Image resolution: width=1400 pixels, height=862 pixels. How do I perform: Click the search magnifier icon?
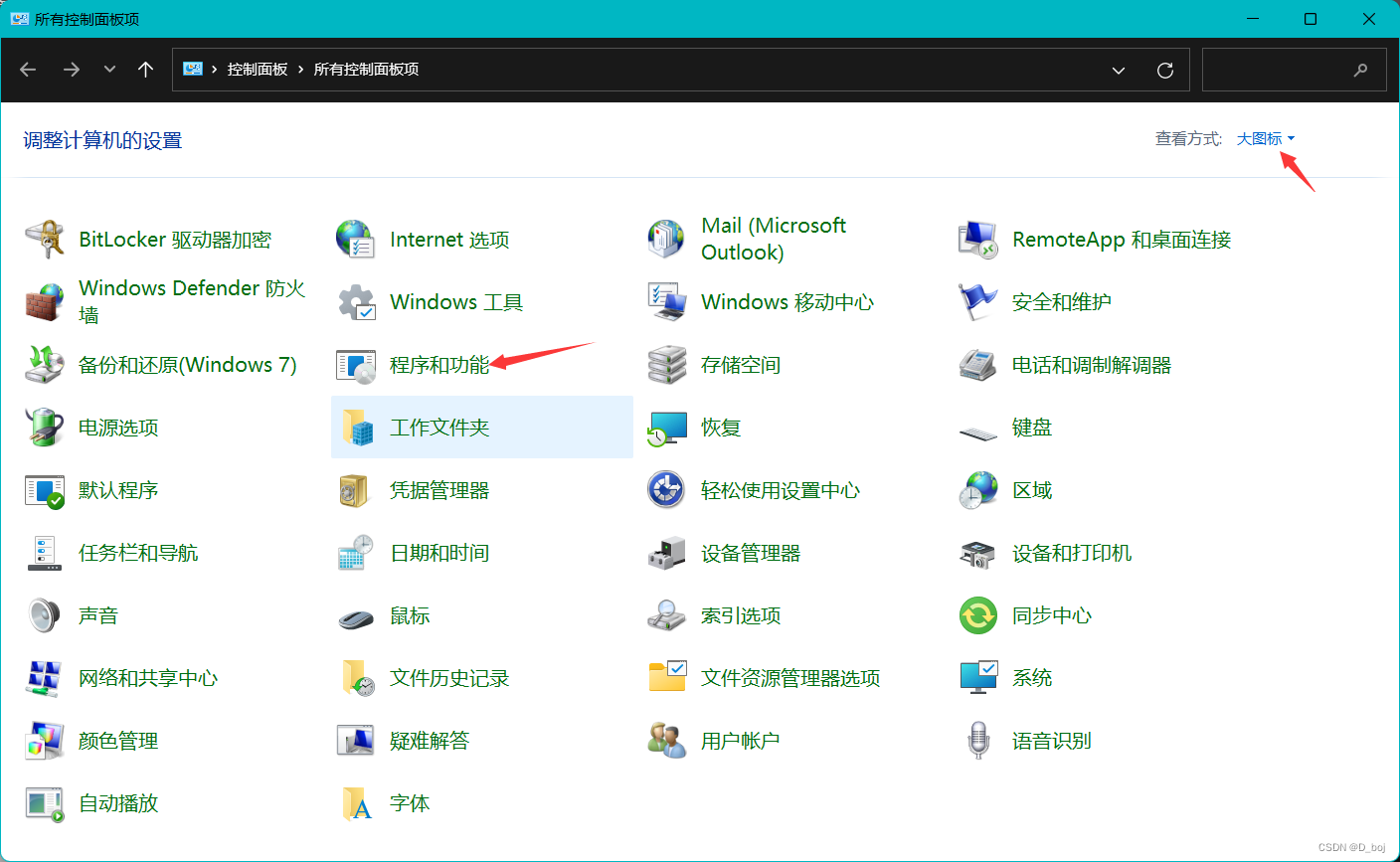(1361, 70)
